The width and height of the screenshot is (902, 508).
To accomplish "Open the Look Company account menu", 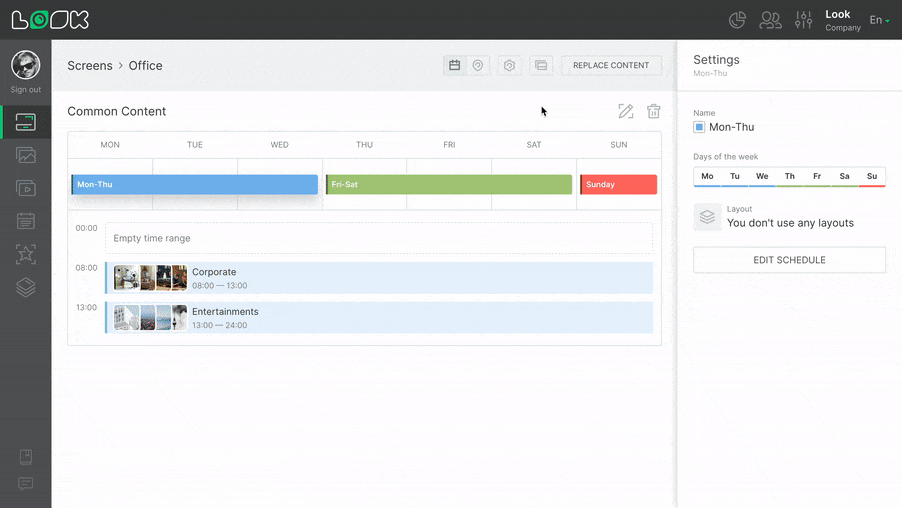I will pos(842,20).
